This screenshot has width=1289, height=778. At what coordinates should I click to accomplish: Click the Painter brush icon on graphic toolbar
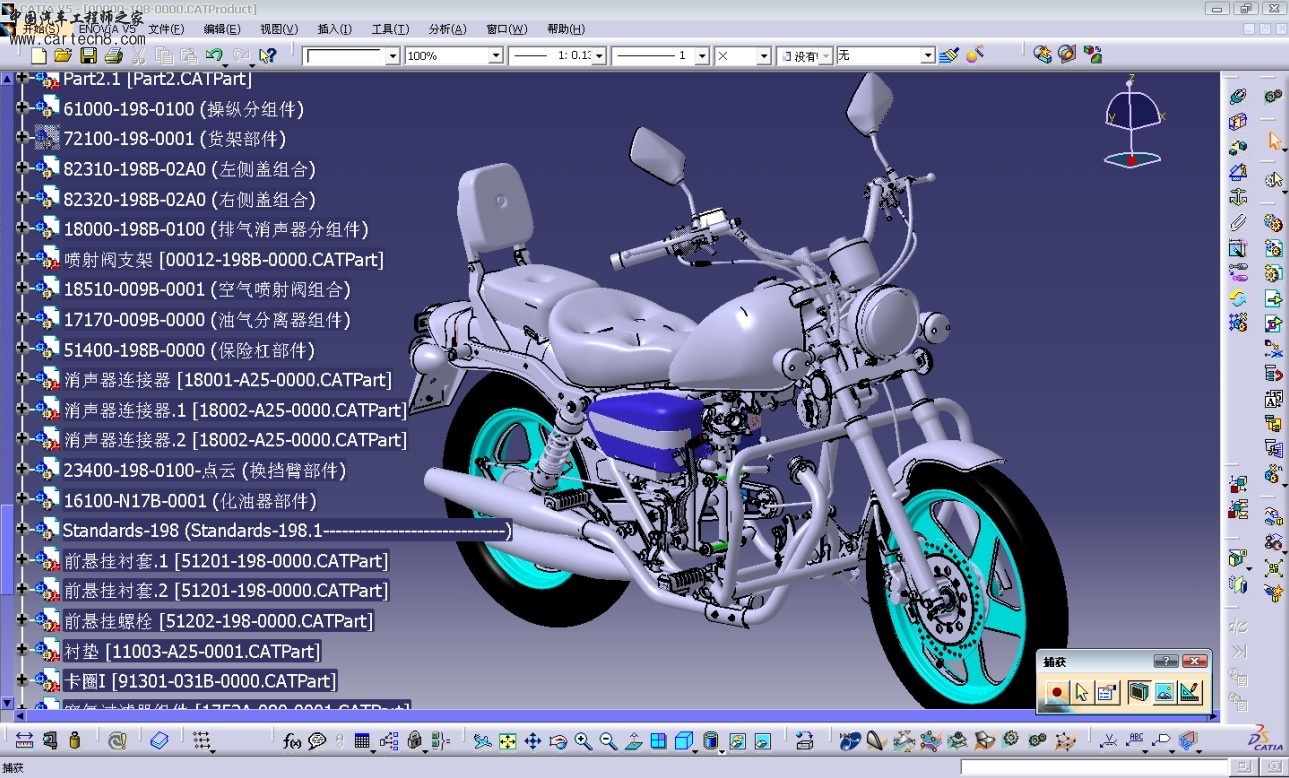[949, 55]
